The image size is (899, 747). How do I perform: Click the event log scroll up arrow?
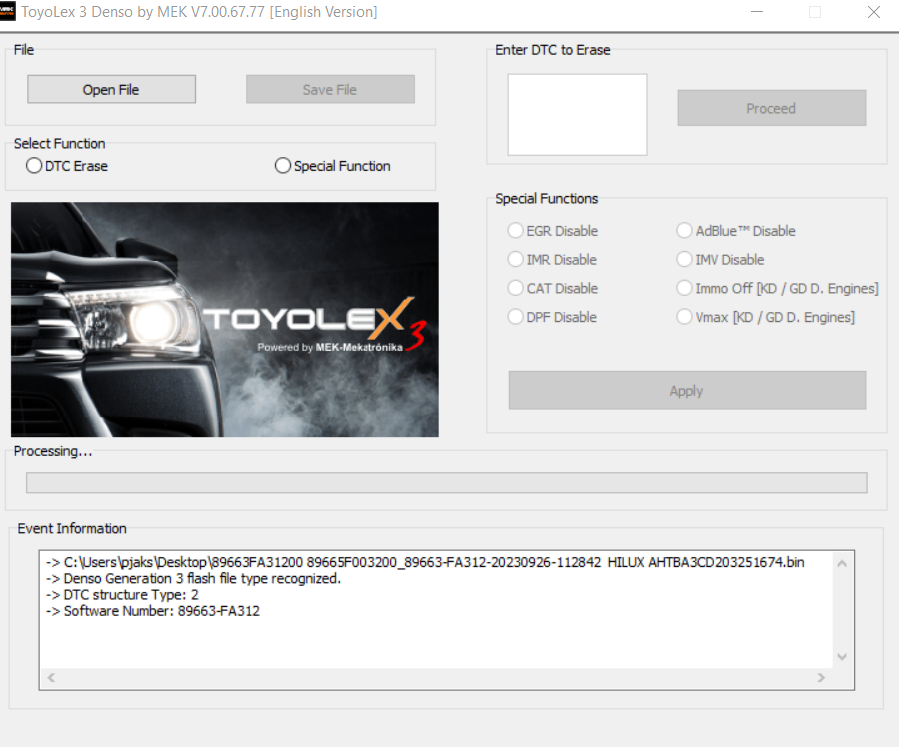[842, 564]
